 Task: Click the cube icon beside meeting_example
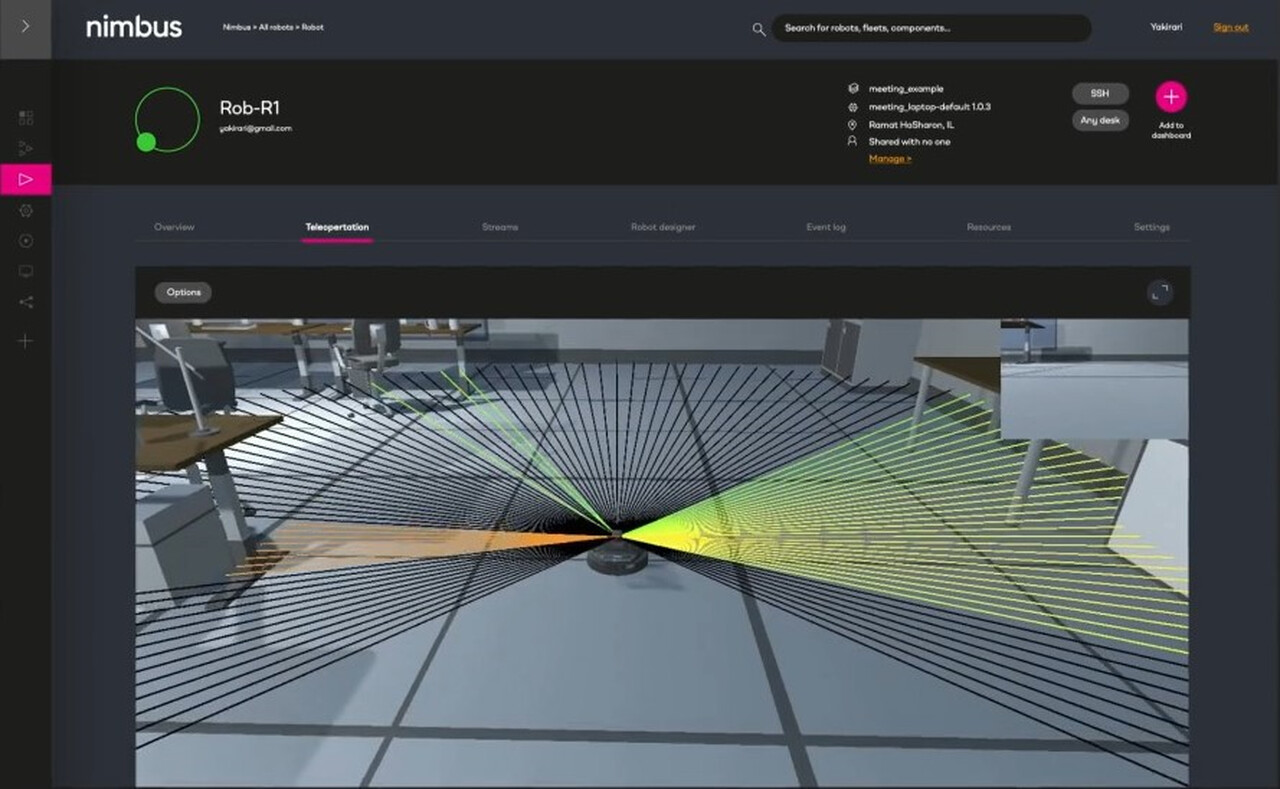tap(852, 88)
